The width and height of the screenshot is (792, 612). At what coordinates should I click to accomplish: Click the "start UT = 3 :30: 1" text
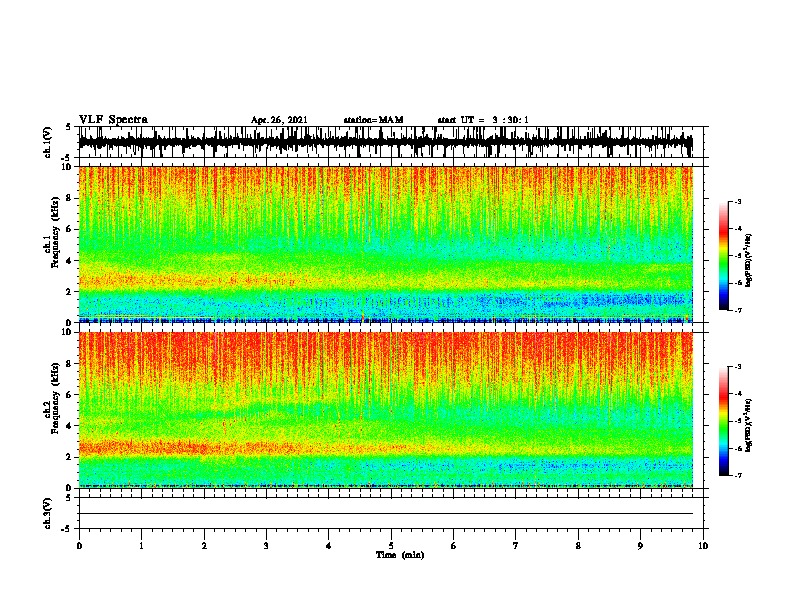click(x=483, y=120)
